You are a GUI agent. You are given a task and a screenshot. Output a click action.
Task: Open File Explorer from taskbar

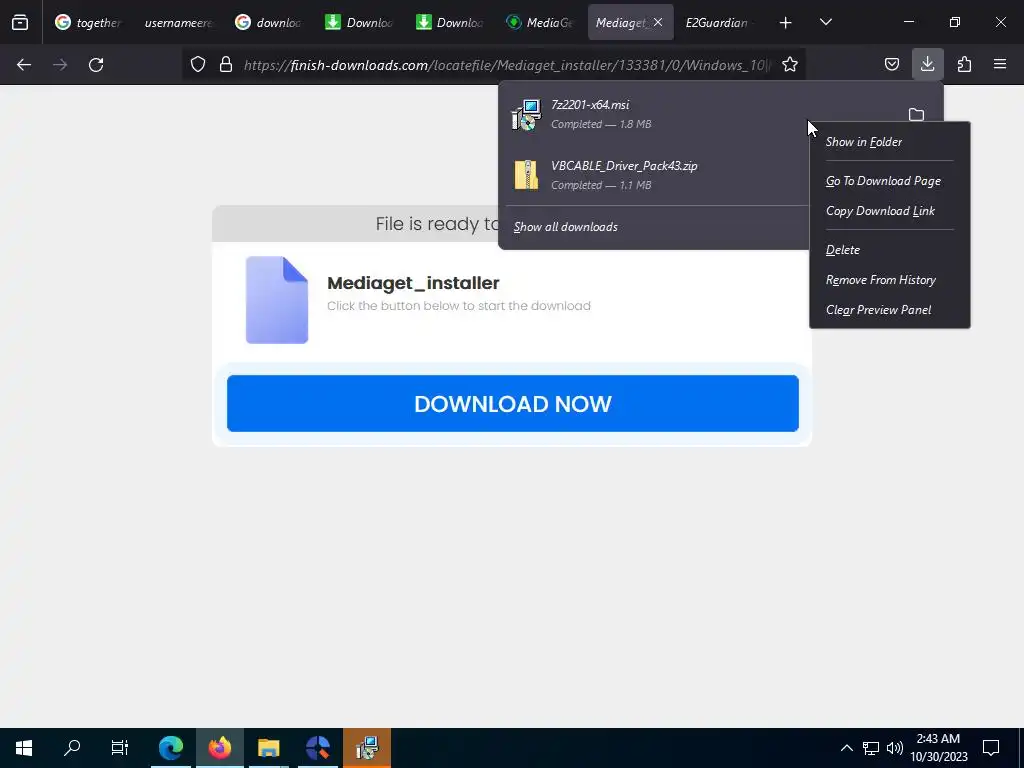click(268, 748)
